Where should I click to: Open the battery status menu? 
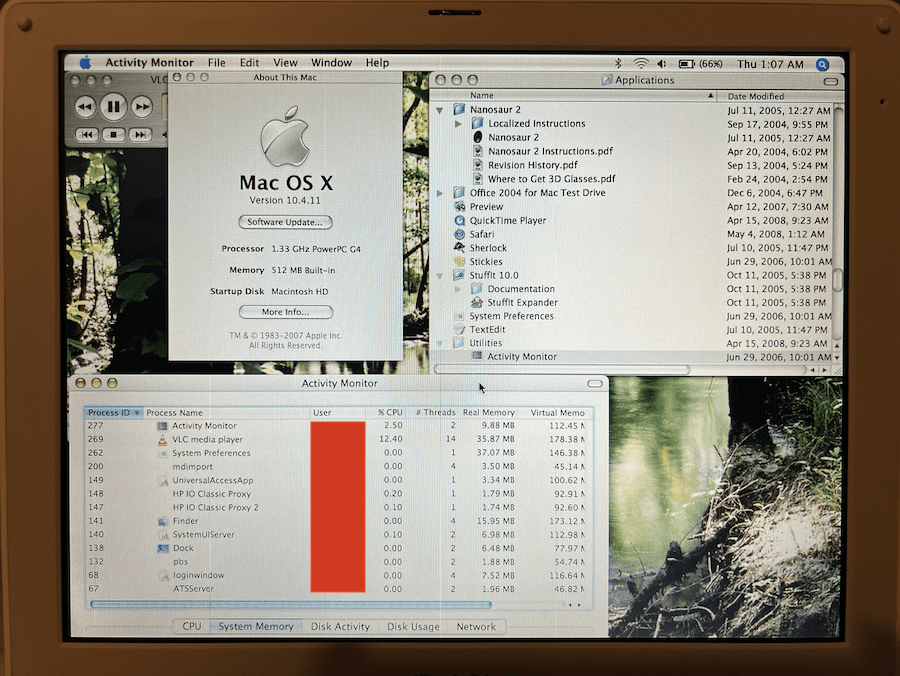point(700,64)
